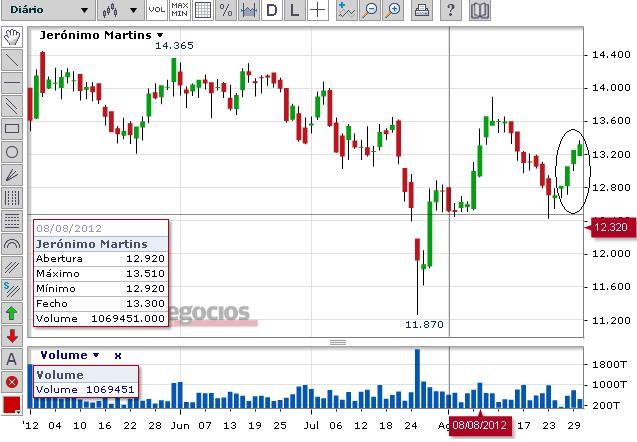
Task: Add an indicator with the plus-chart icon
Action: [346, 10]
